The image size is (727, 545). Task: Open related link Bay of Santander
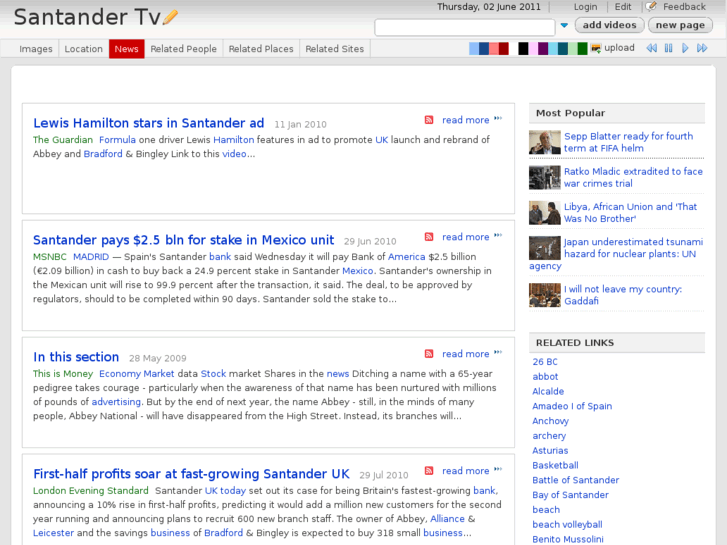tap(570, 495)
